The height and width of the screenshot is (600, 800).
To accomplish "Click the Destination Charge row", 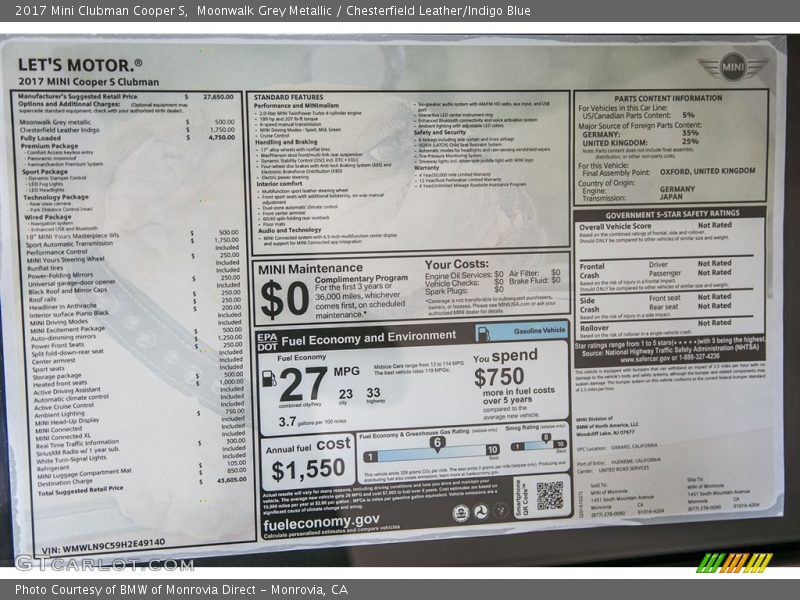I will (x=142, y=482).
